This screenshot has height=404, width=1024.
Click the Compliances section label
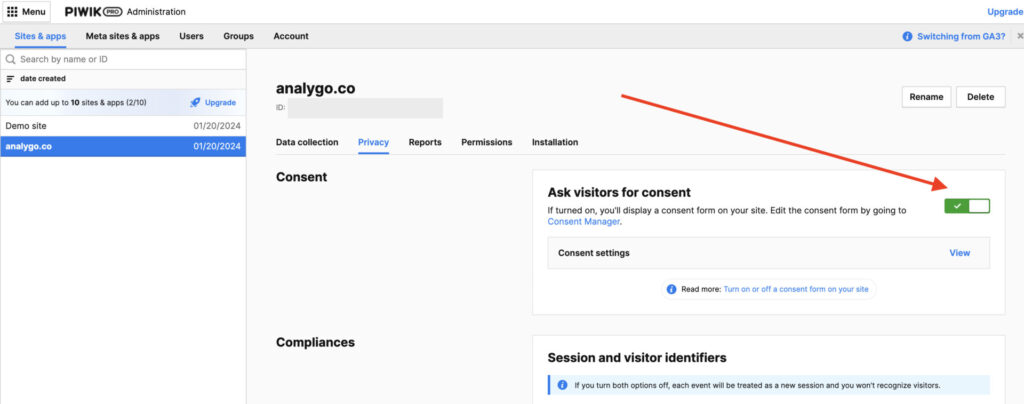point(315,342)
